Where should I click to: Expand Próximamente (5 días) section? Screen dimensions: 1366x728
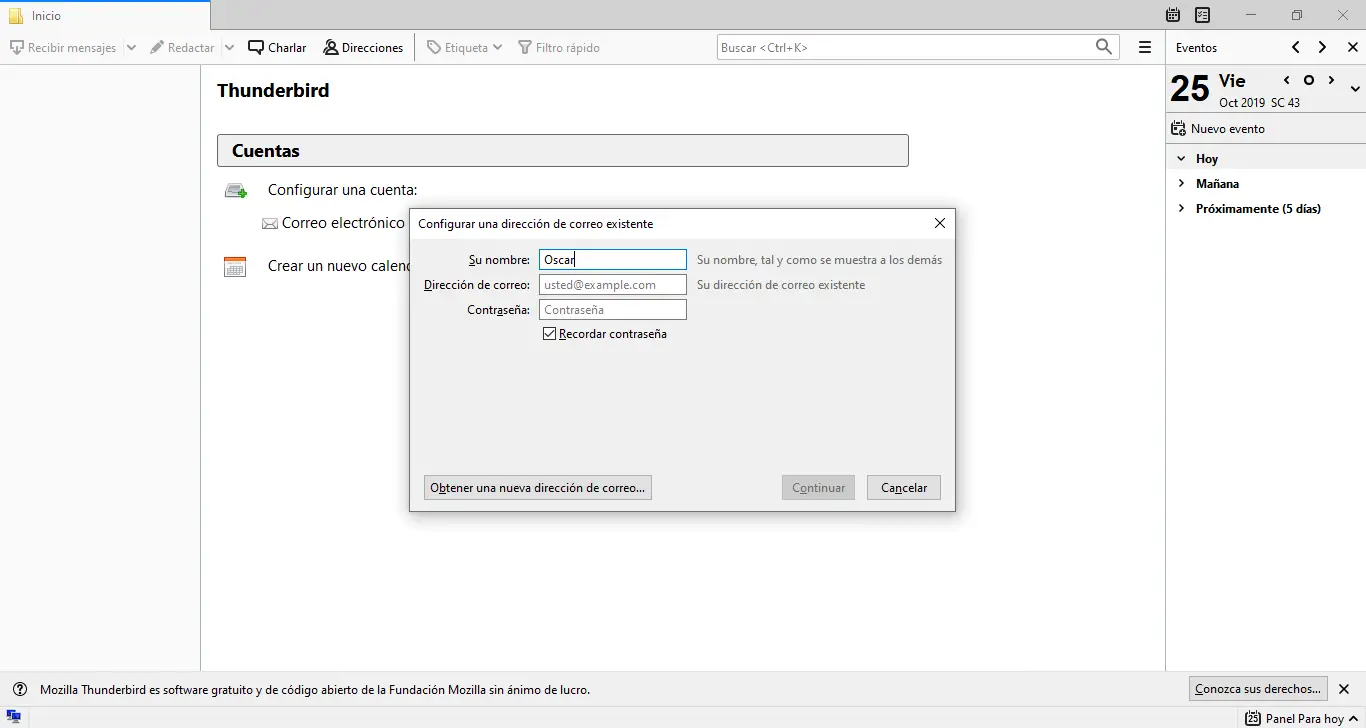pyautogui.click(x=1181, y=209)
